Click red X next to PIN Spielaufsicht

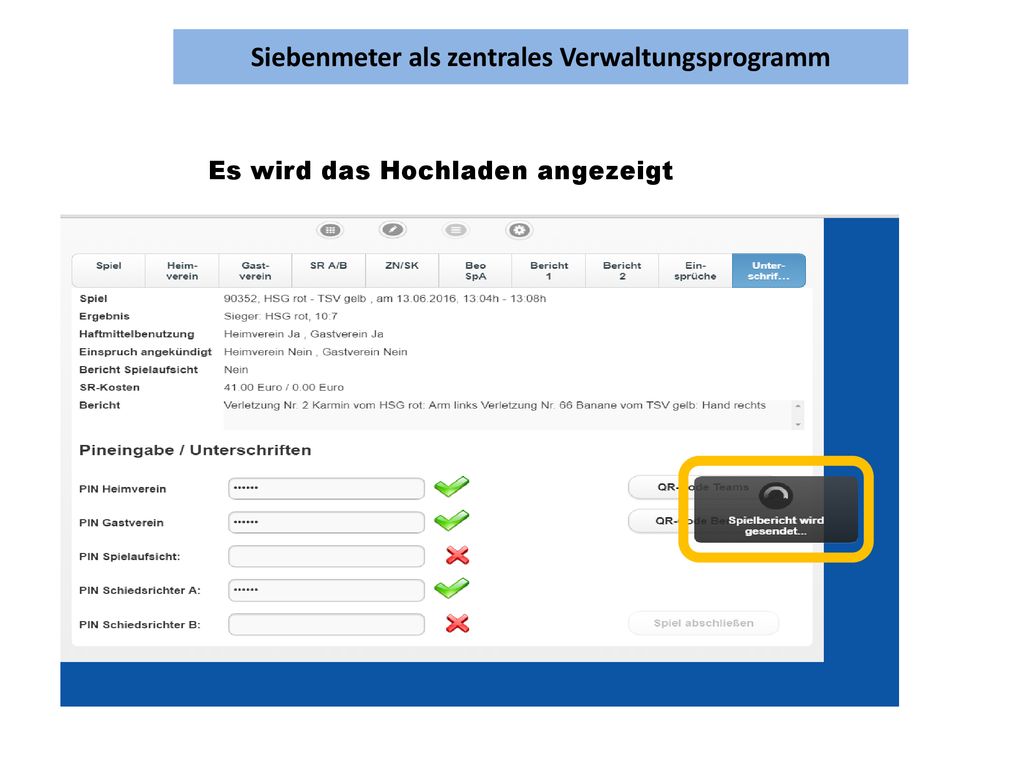click(x=457, y=555)
